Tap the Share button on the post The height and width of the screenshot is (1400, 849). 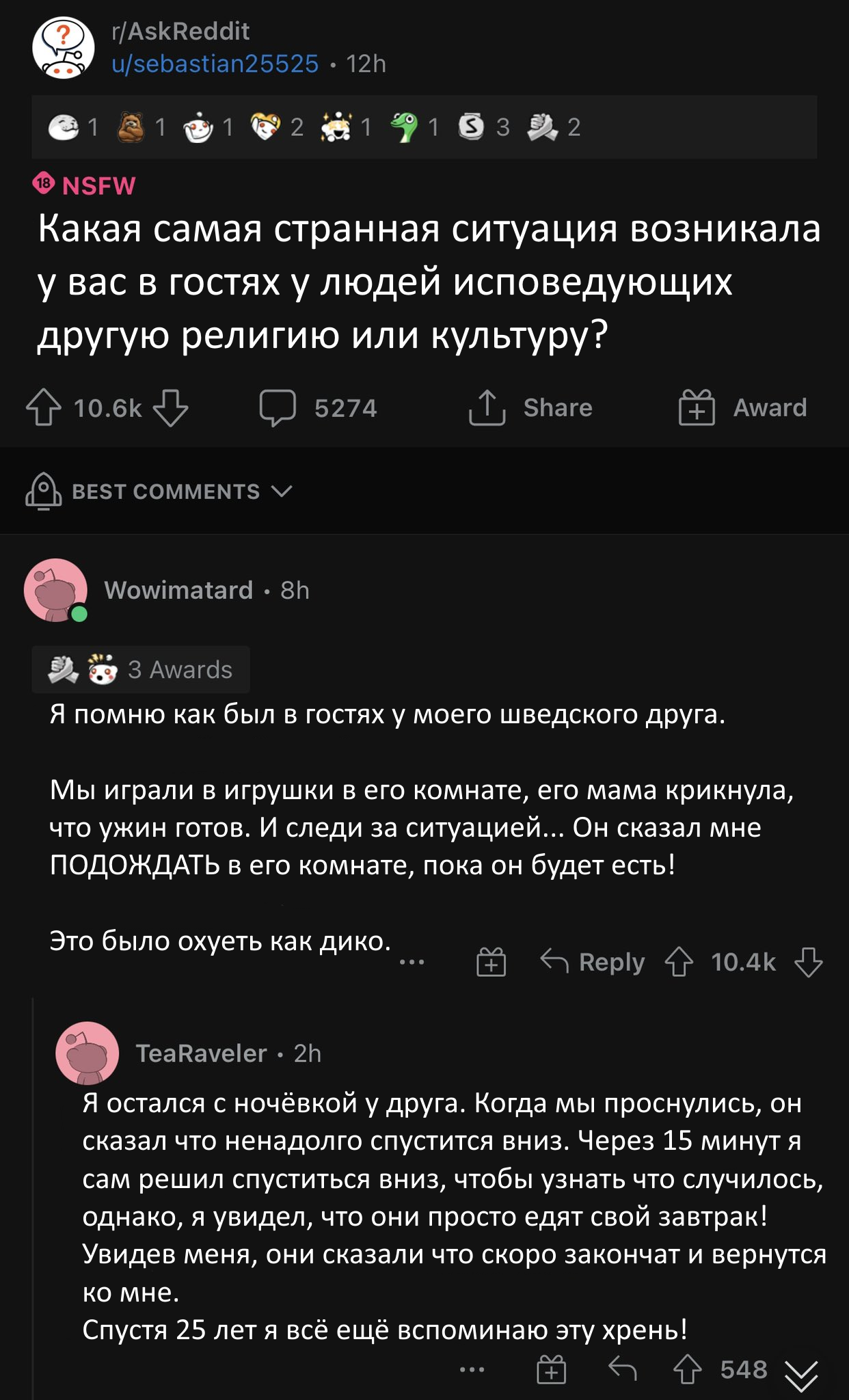coord(530,407)
